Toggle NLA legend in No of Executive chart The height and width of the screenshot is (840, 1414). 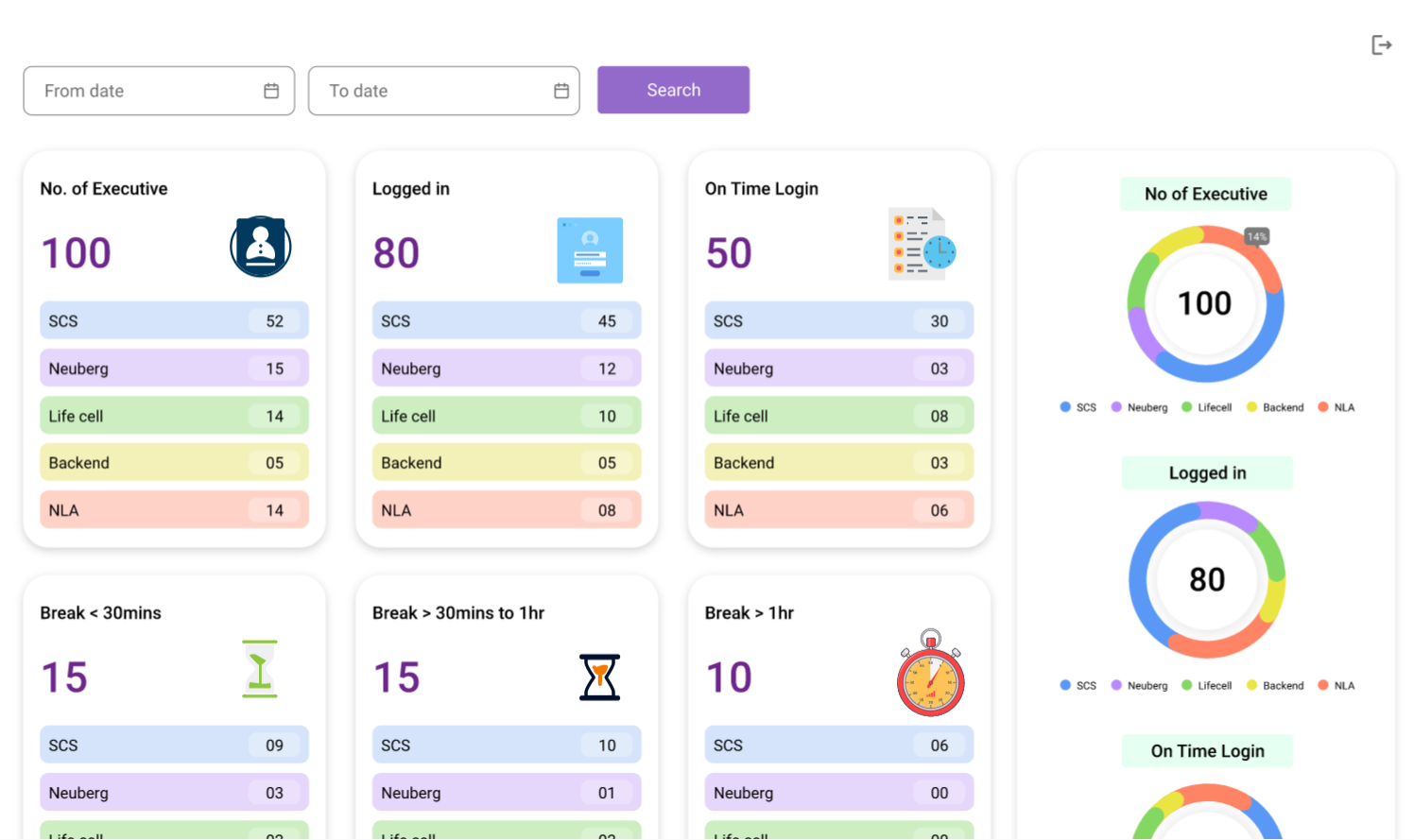1336,407
